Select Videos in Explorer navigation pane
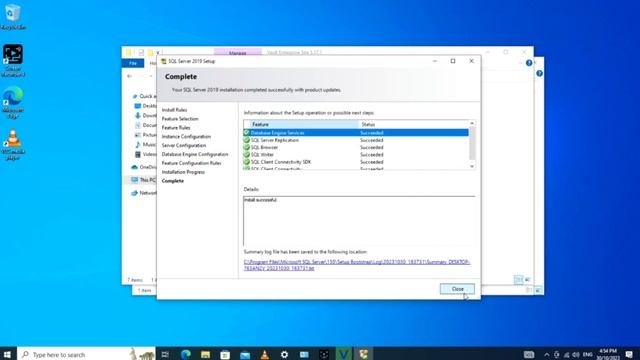The width and height of the screenshot is (640, 360). pos(145,154)
